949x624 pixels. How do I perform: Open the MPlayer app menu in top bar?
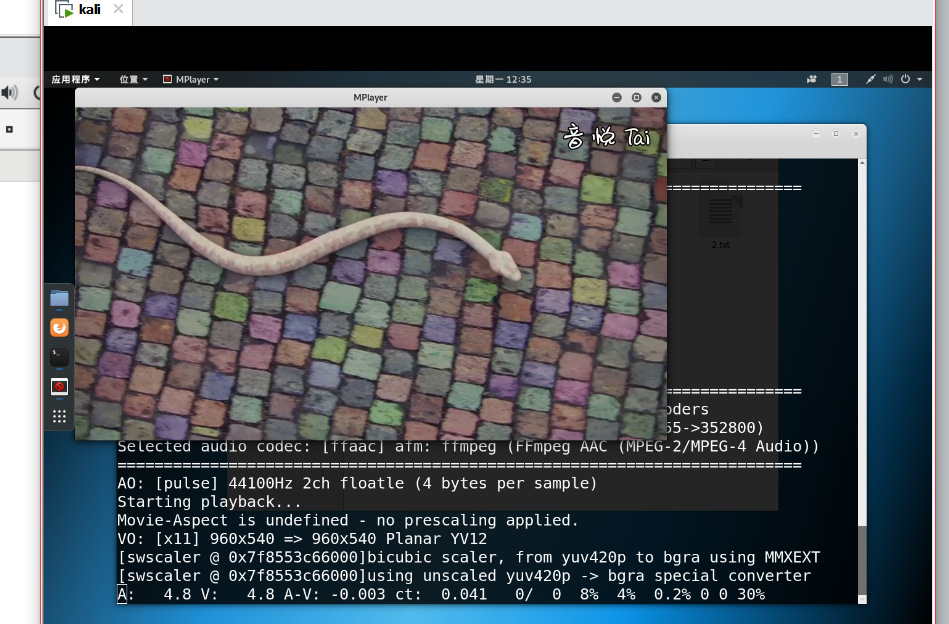tap(191, 79)
